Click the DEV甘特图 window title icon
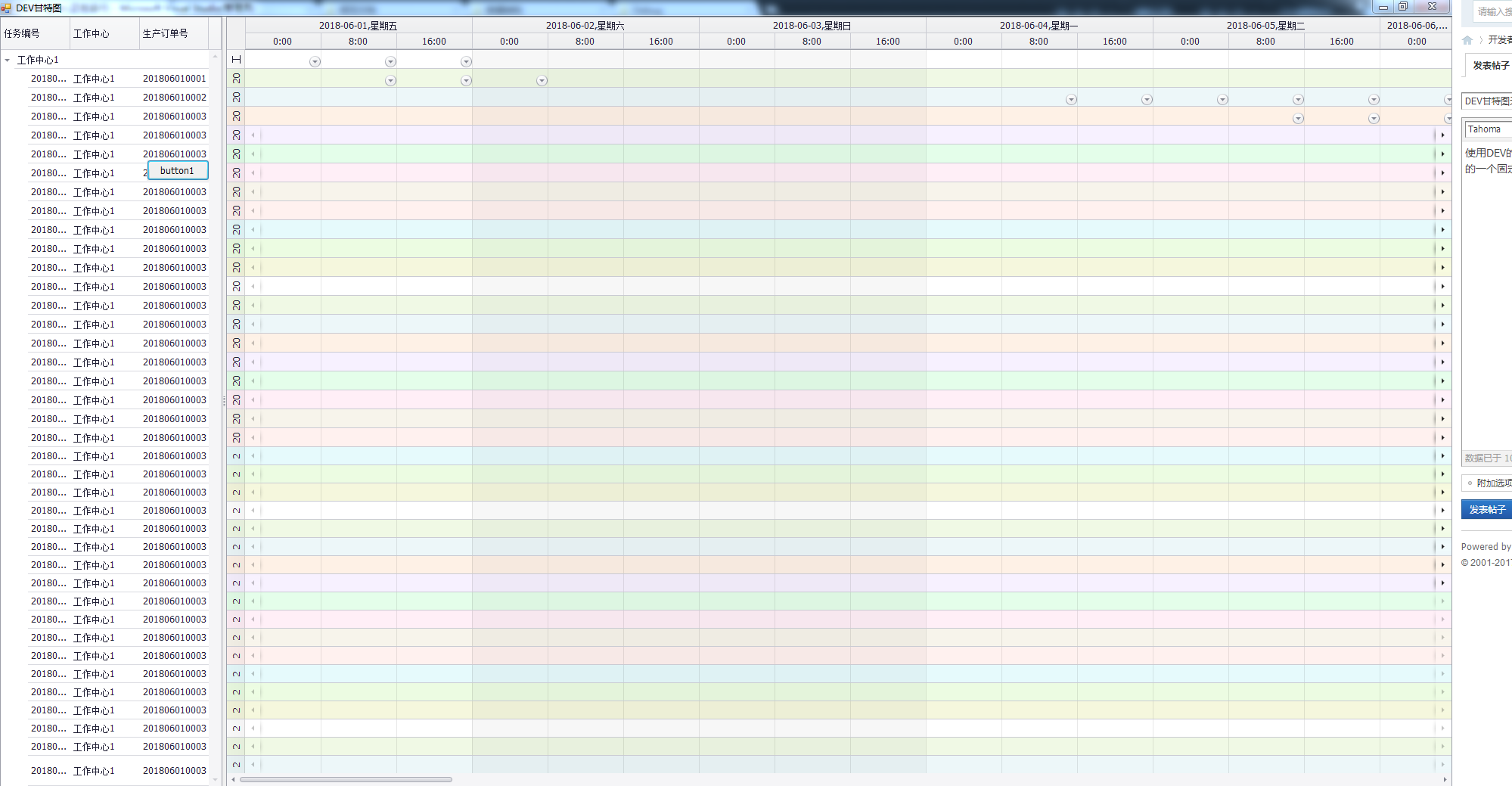 click(x=7, y=8)
